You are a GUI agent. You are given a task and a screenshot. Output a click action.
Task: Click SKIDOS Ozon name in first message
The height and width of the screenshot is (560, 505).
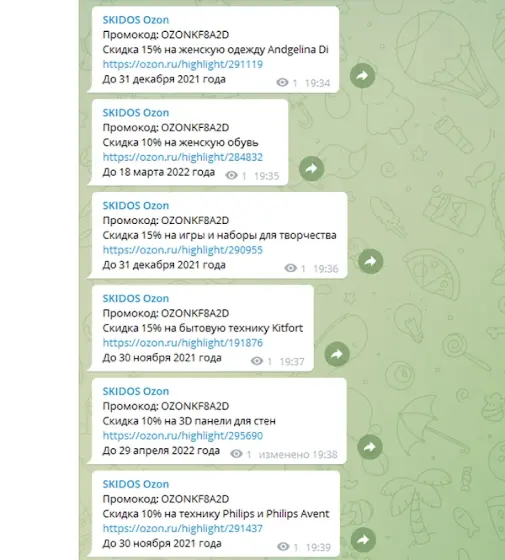coord(136,20)
